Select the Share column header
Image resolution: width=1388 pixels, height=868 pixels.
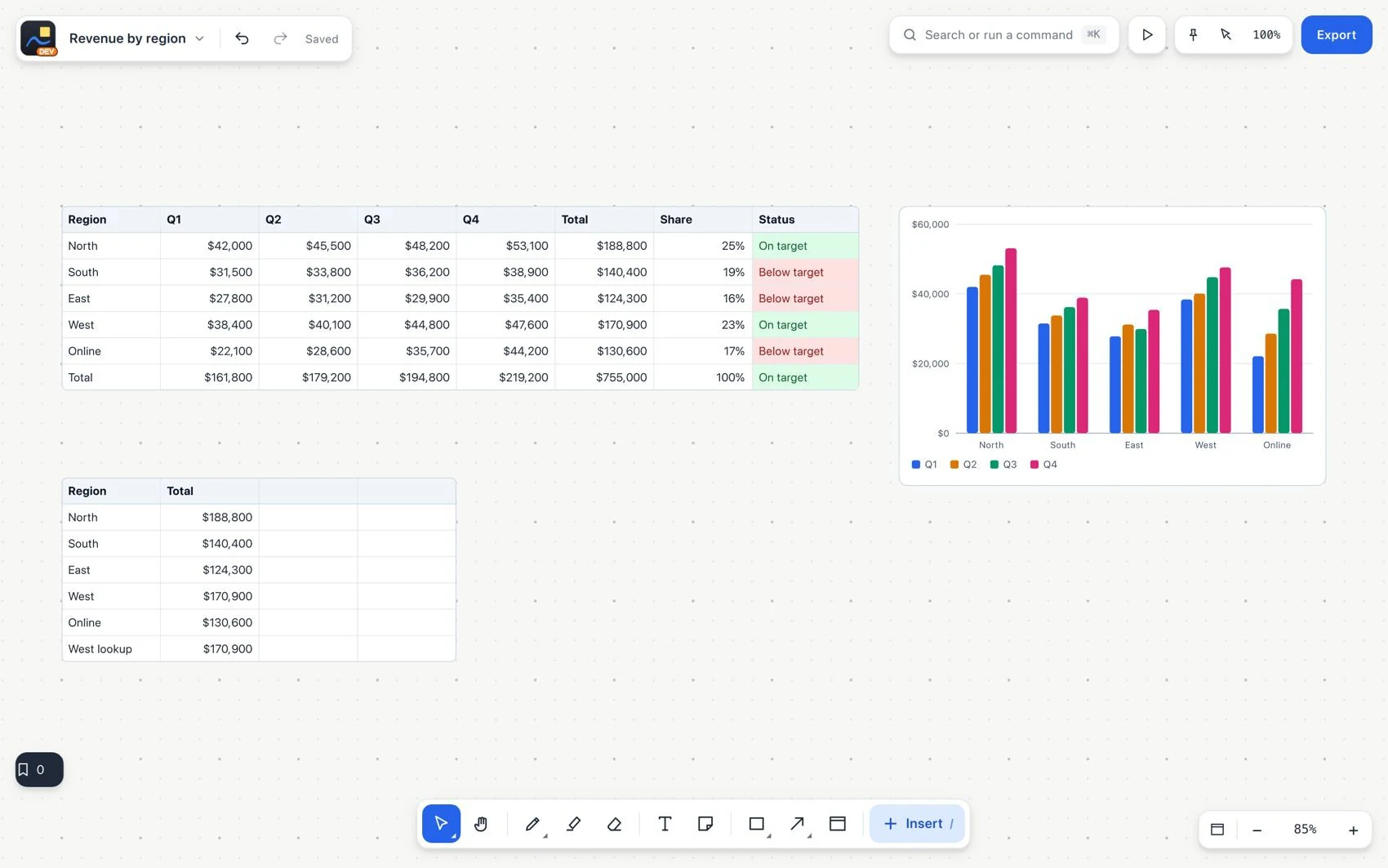[702, 219]
